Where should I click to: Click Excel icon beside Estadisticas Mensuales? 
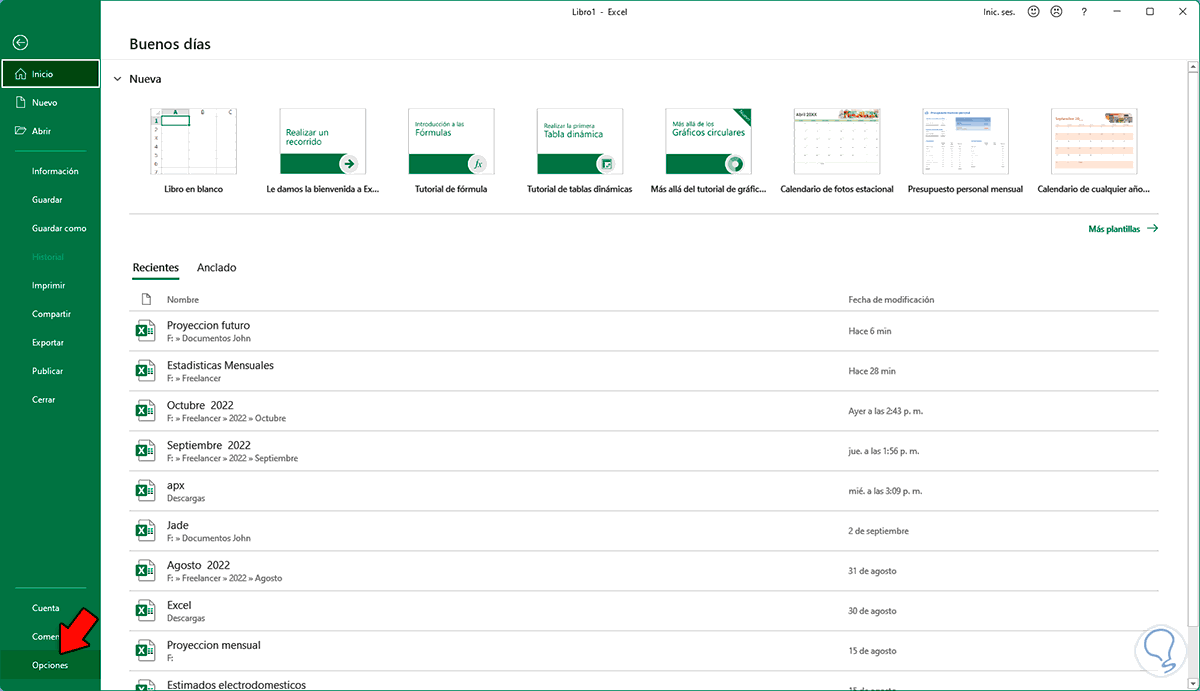[x=145, y=371]
